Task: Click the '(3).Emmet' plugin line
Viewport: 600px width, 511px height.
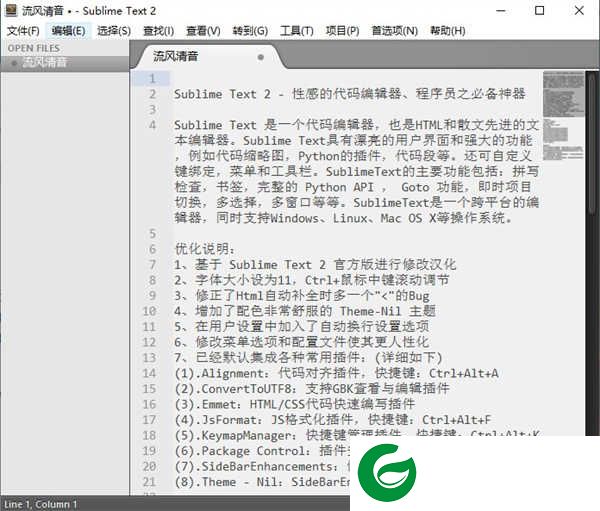Action: pos(295,404)
